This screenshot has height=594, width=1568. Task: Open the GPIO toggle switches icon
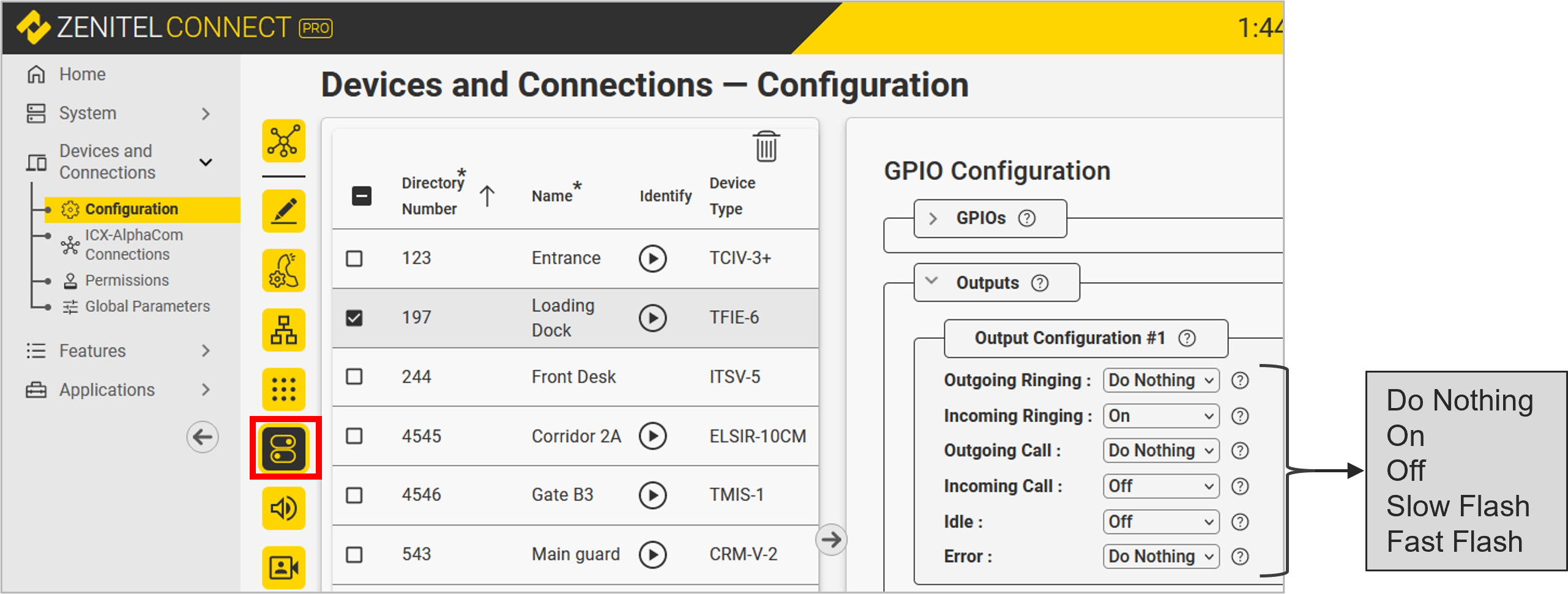(x=283, y=448)
